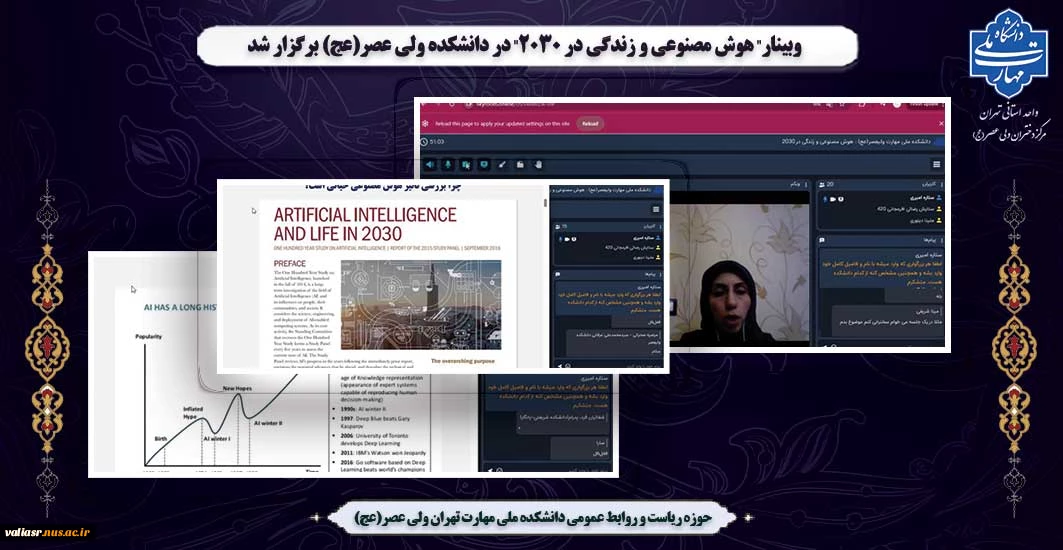
Task: Toggle the microphone icon in webinar toolbar
Action: click(x=448, y=164)
